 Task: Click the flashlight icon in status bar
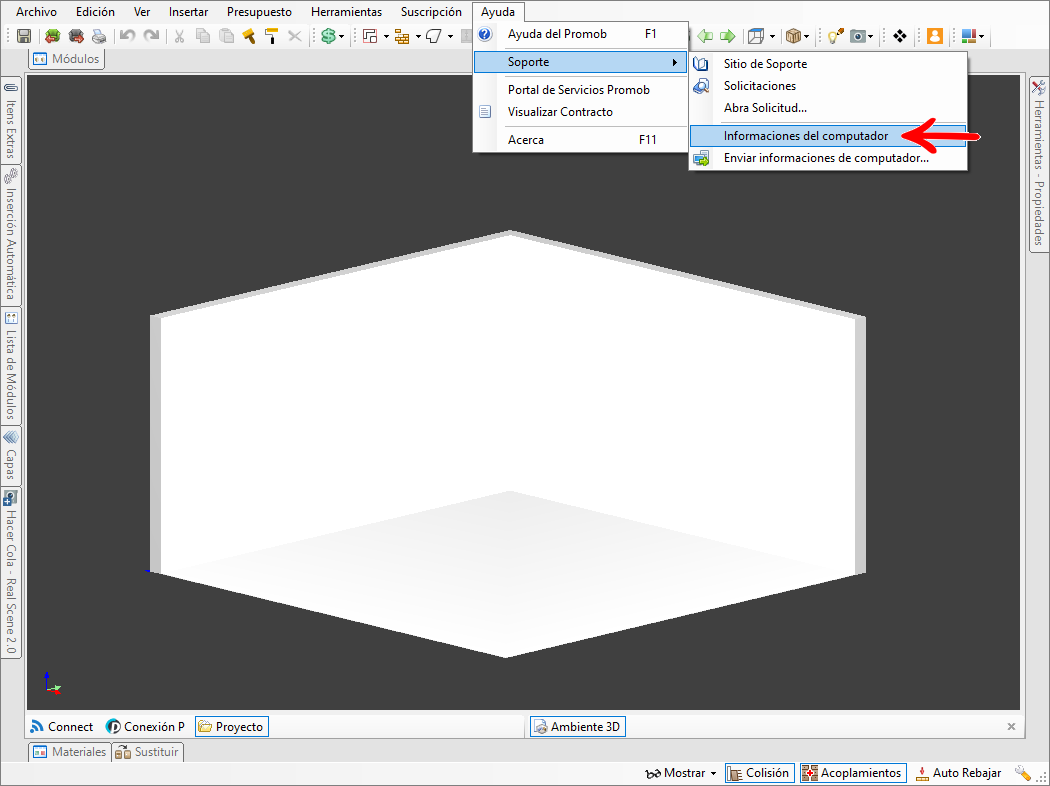[x=1023, y=773]
